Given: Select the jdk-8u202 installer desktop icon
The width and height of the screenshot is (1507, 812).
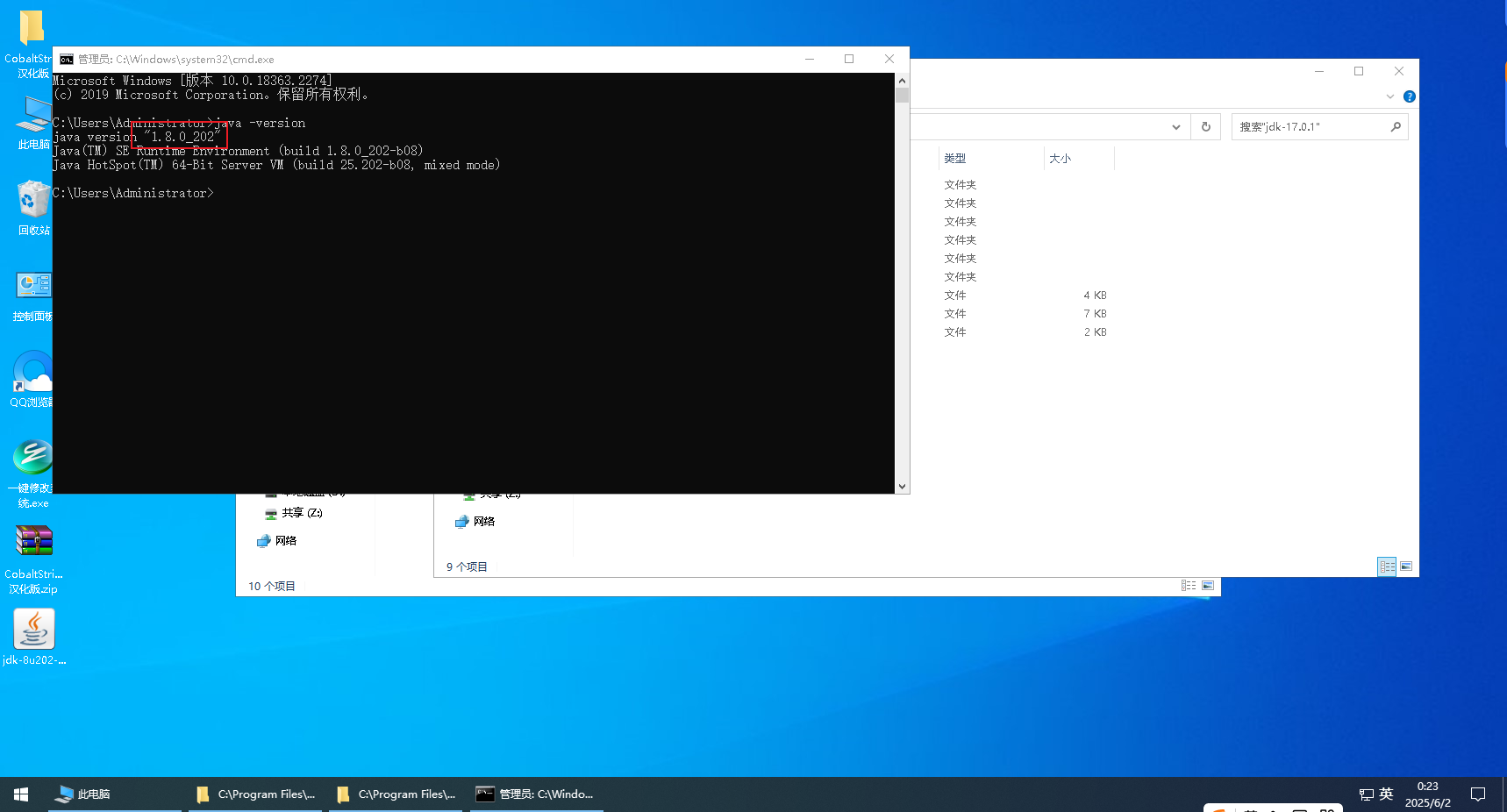Looking at the screenshot, I should tap(34, 637).
